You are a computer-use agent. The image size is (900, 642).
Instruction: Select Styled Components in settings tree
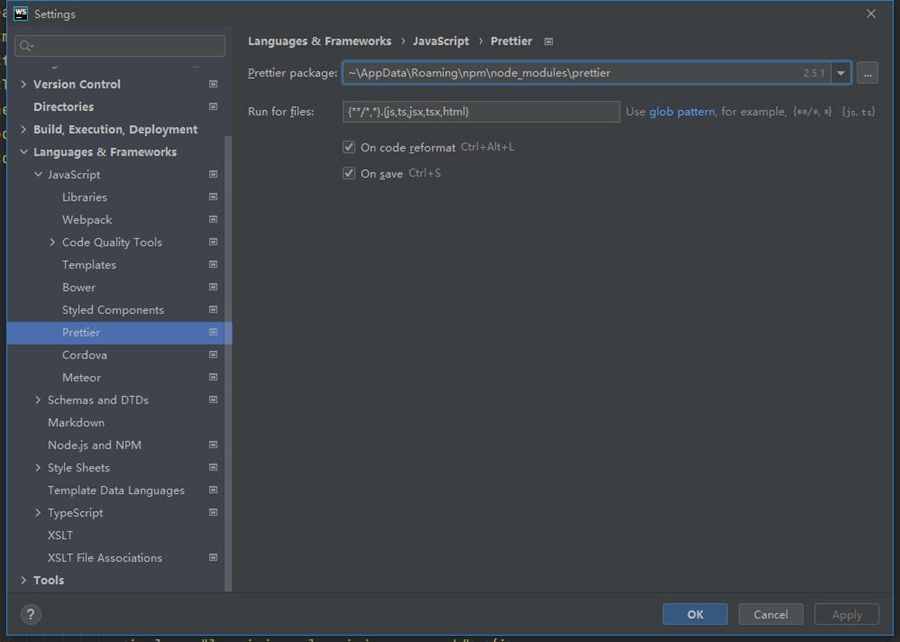coord(112,310)
